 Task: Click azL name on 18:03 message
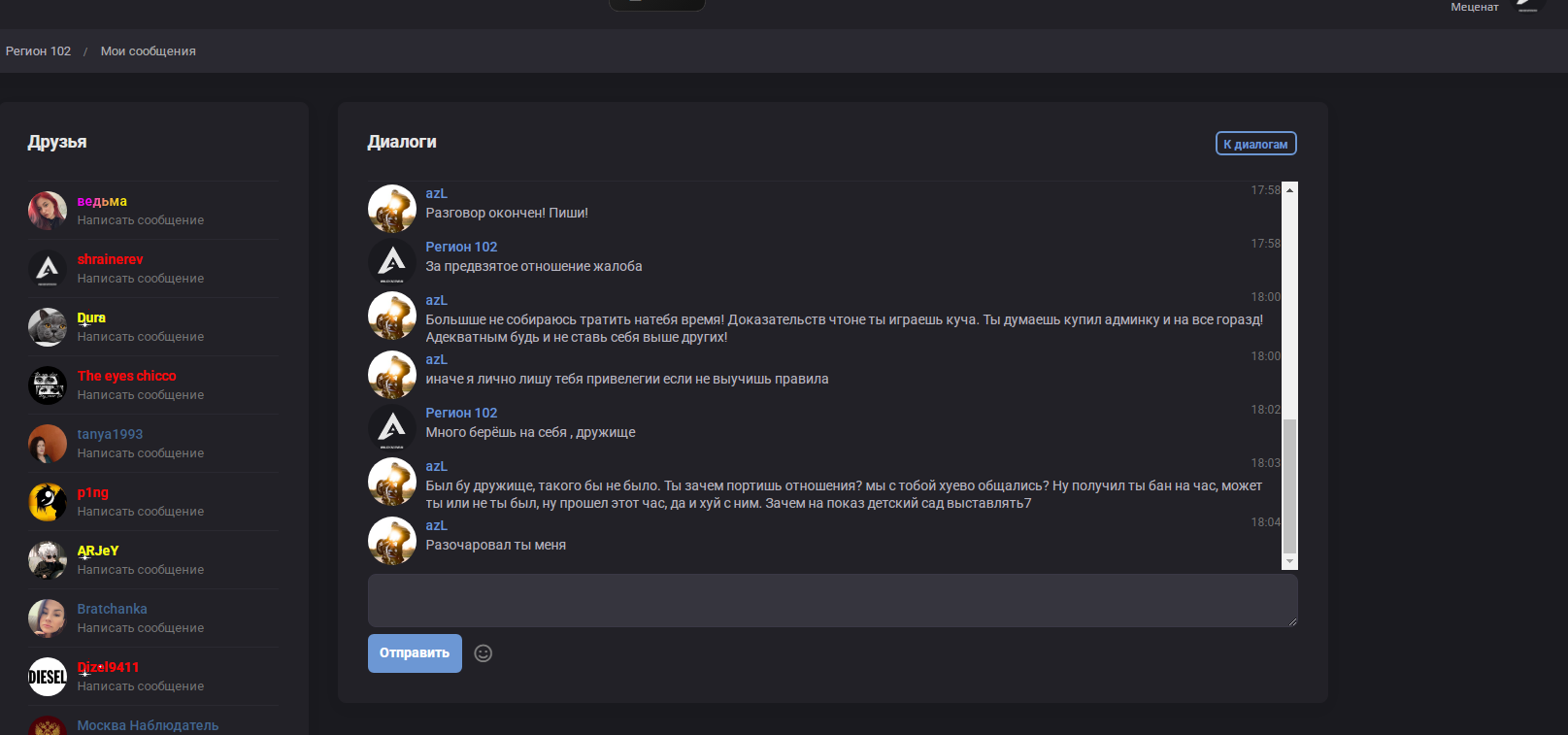[x=436, y=466]
